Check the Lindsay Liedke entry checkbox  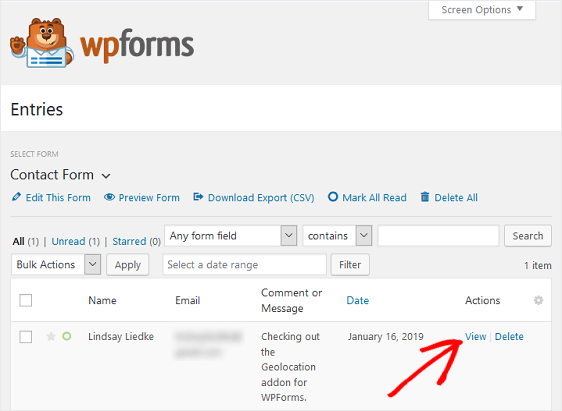coord(25,336)
